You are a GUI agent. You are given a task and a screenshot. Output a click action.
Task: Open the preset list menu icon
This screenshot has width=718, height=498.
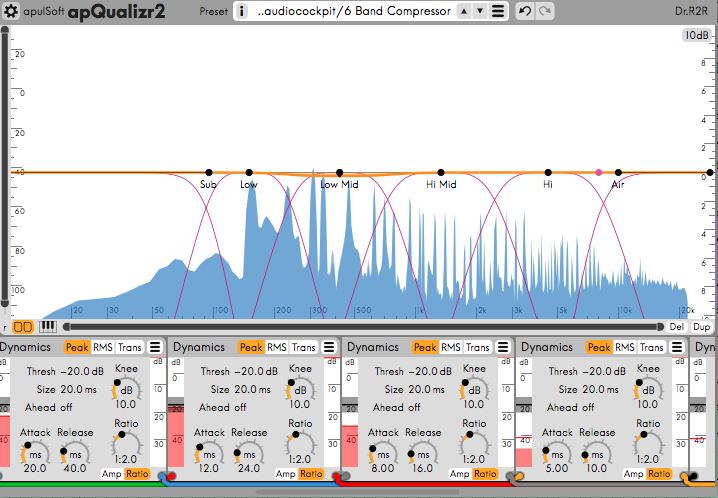click(x=498, y=11)
